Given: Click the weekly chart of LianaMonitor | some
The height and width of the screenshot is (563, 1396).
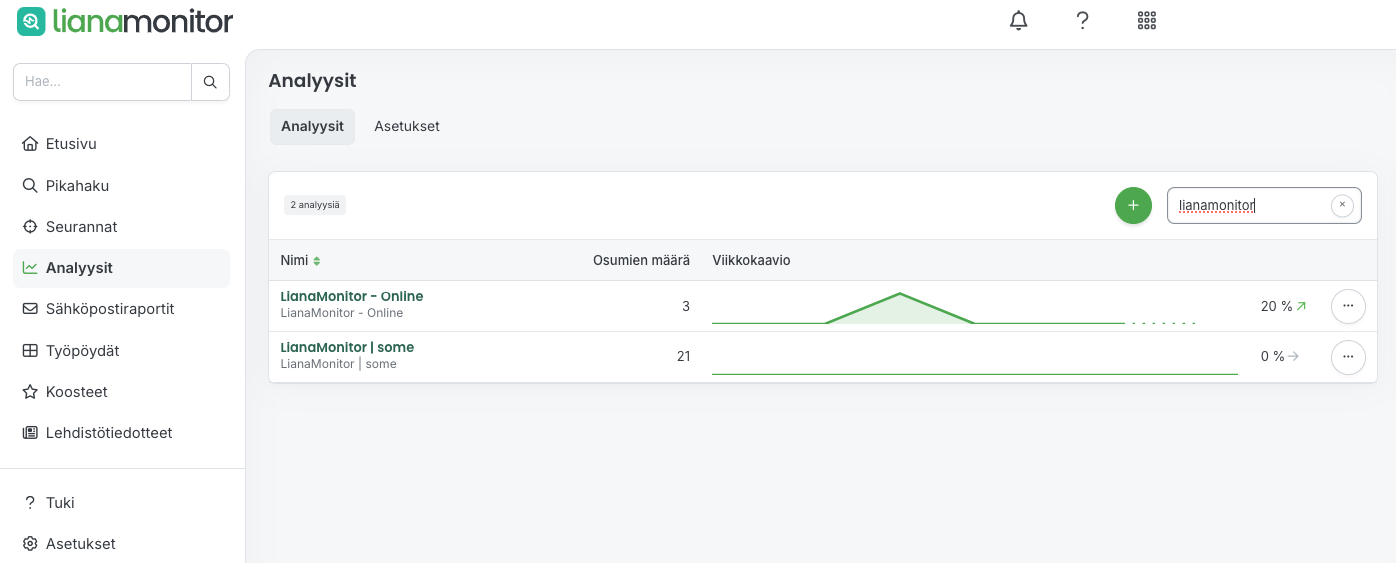Looking at the screenshot, I should pos(975,359).
